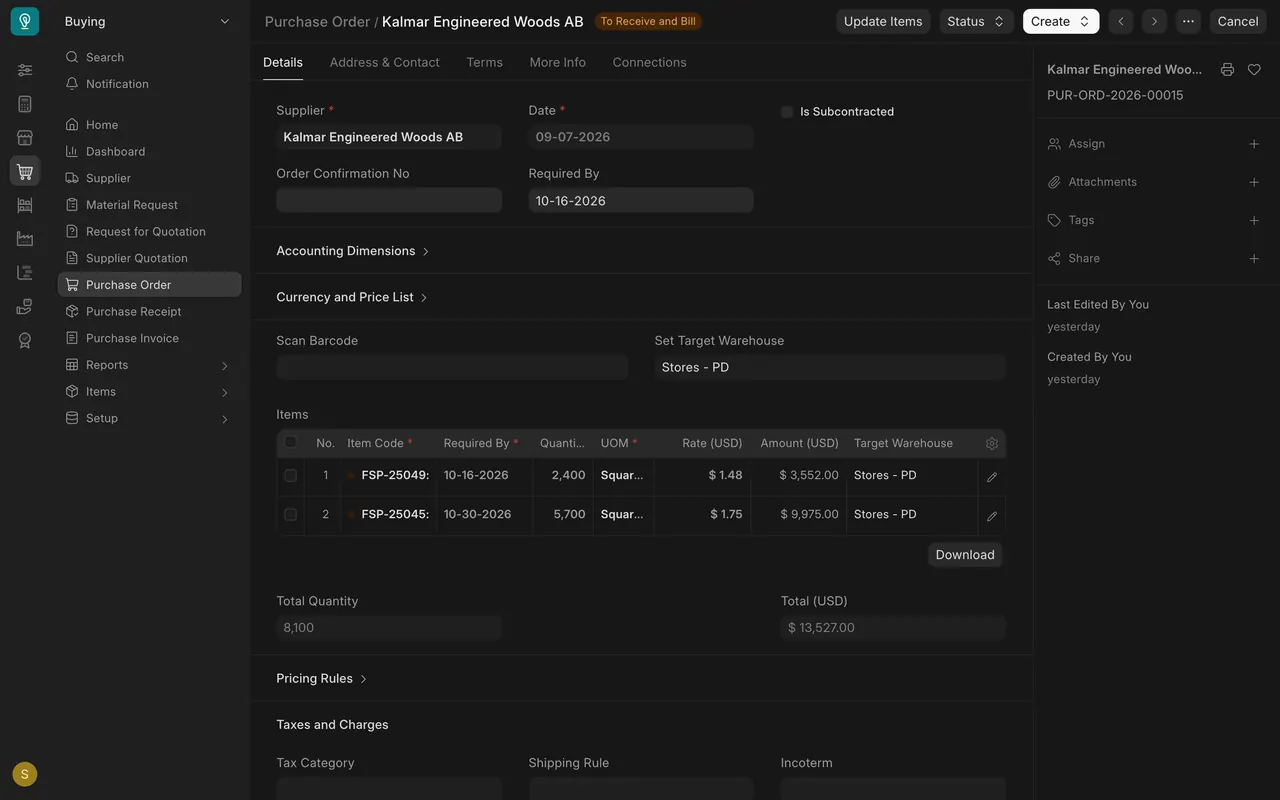Click Cancel button
The image size is (1280, 800).
click(1238, 21)
